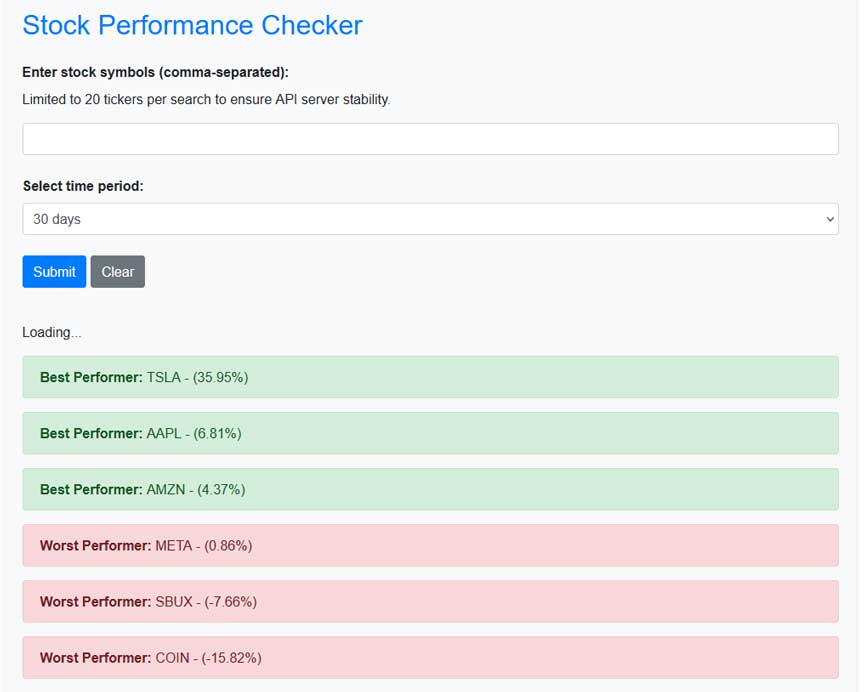
Task: Select the '30 days' option text
Action: [x=57, y=219]
